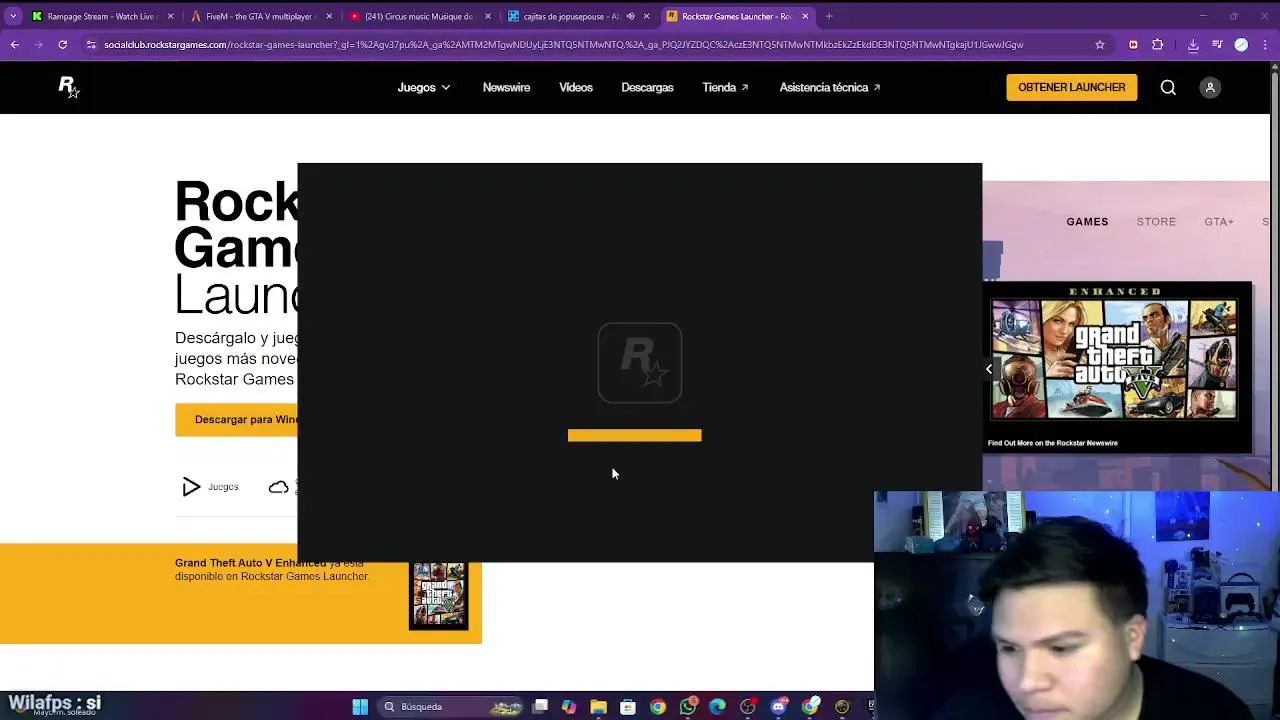Click the Rockstar Games logo in header
Image resolution: width=1280 pixels, height=720 pixels.
click(x=68, y=88)
